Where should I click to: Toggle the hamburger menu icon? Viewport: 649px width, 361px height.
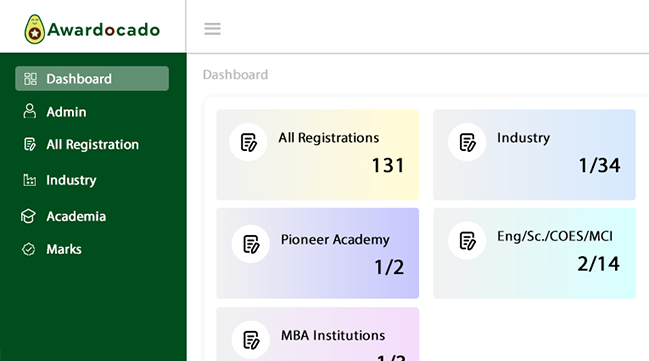[212, 29]
